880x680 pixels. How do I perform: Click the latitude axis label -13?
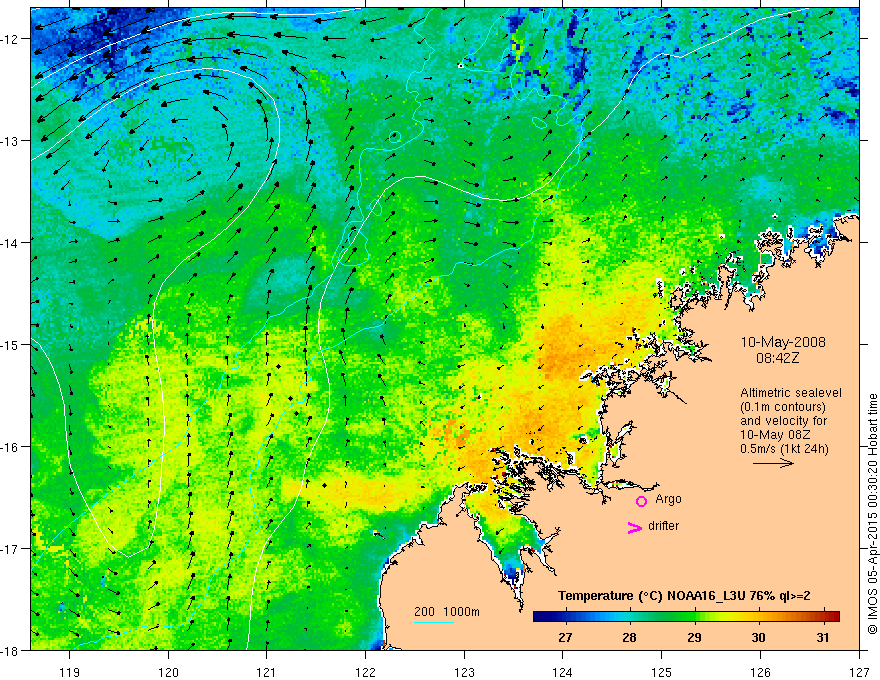click(10, 141)
